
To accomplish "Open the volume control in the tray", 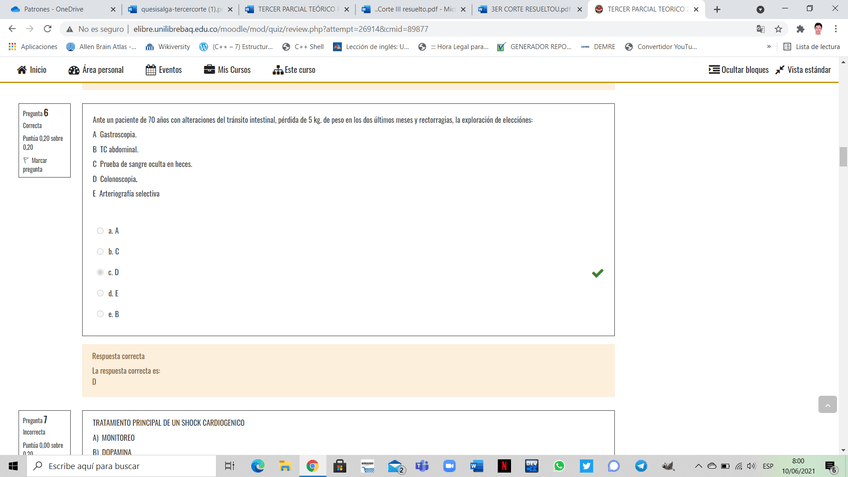I will (x=751, y=466).
